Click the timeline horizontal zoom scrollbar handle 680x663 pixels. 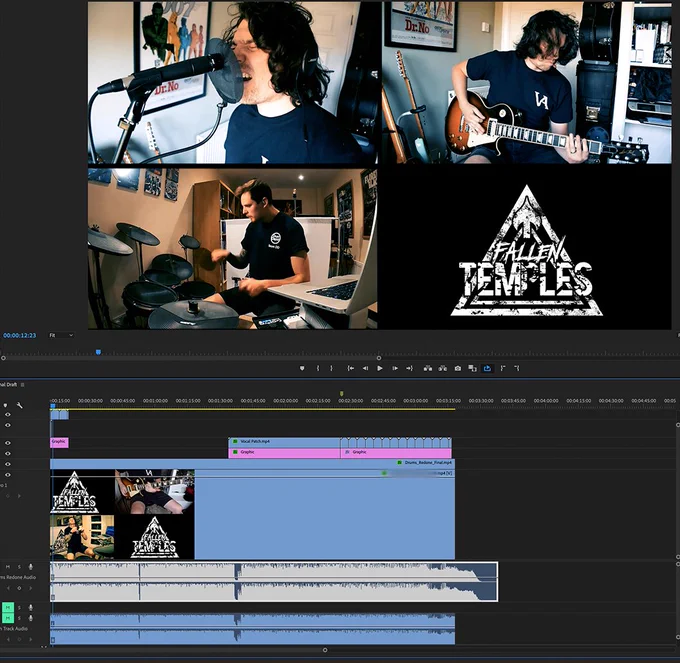pos(325,650)
